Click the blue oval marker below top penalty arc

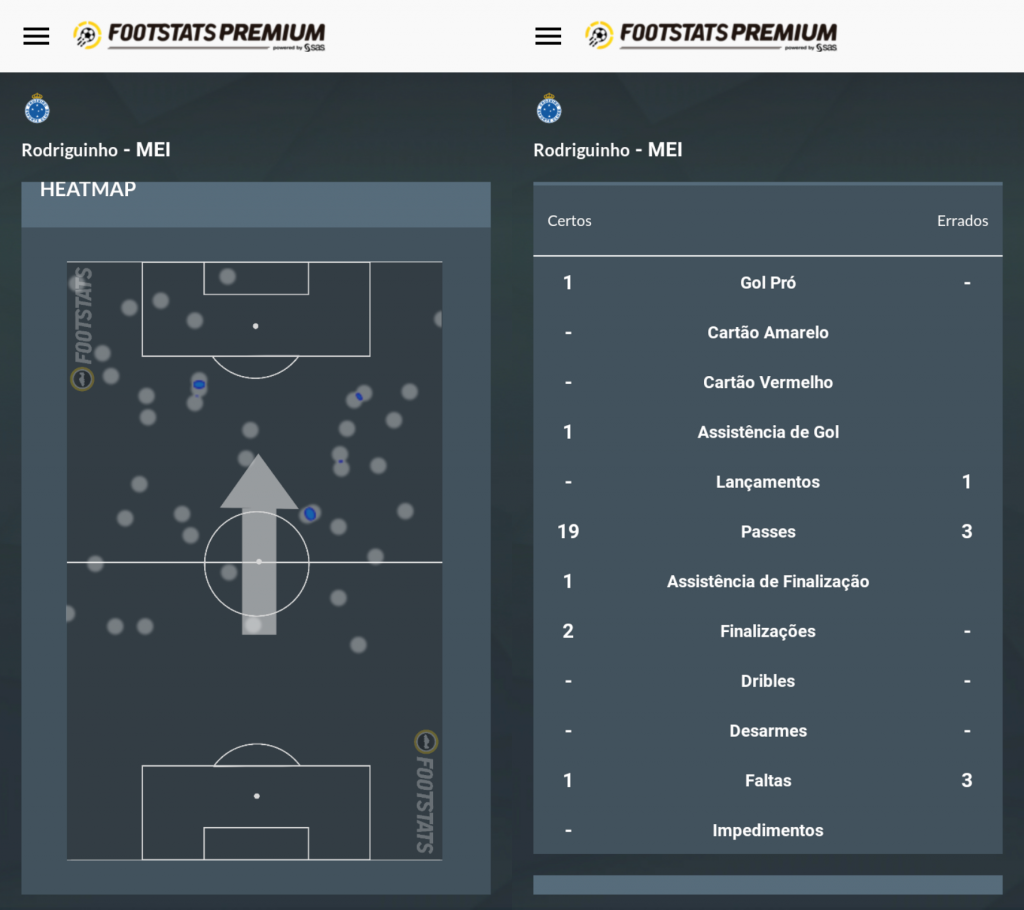pos(199,385)
